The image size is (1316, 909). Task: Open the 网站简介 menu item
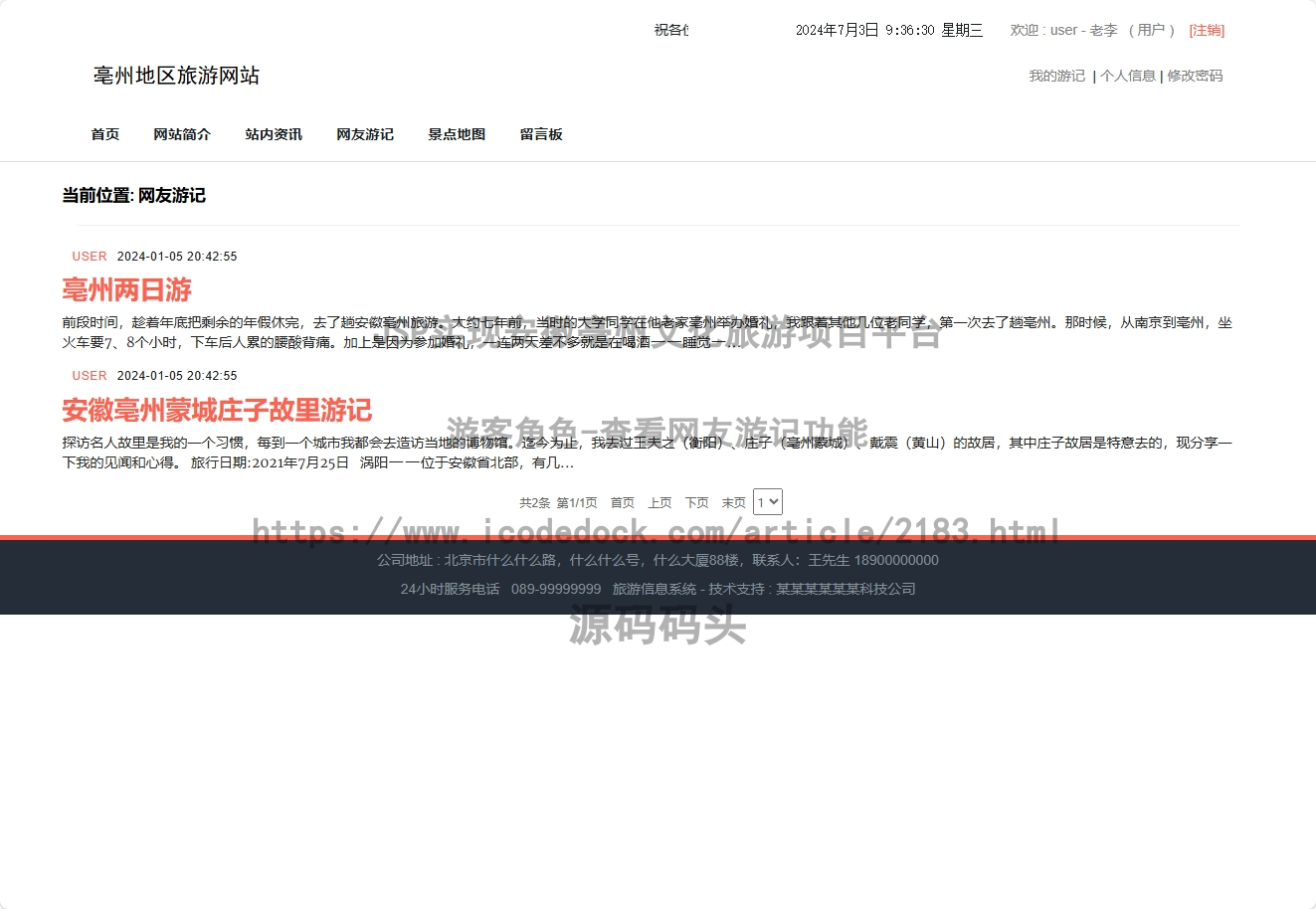182,134
